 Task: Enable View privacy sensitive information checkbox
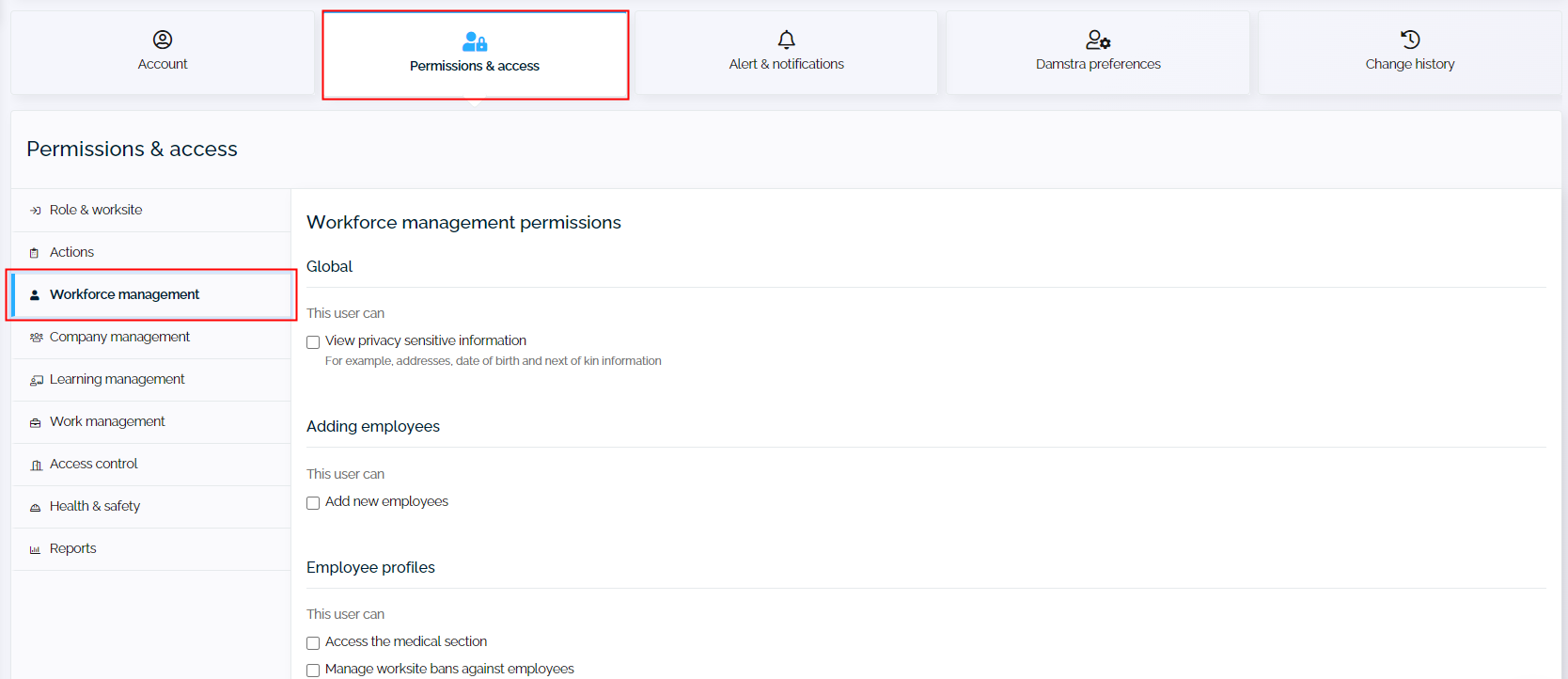[x=313, y=342]
